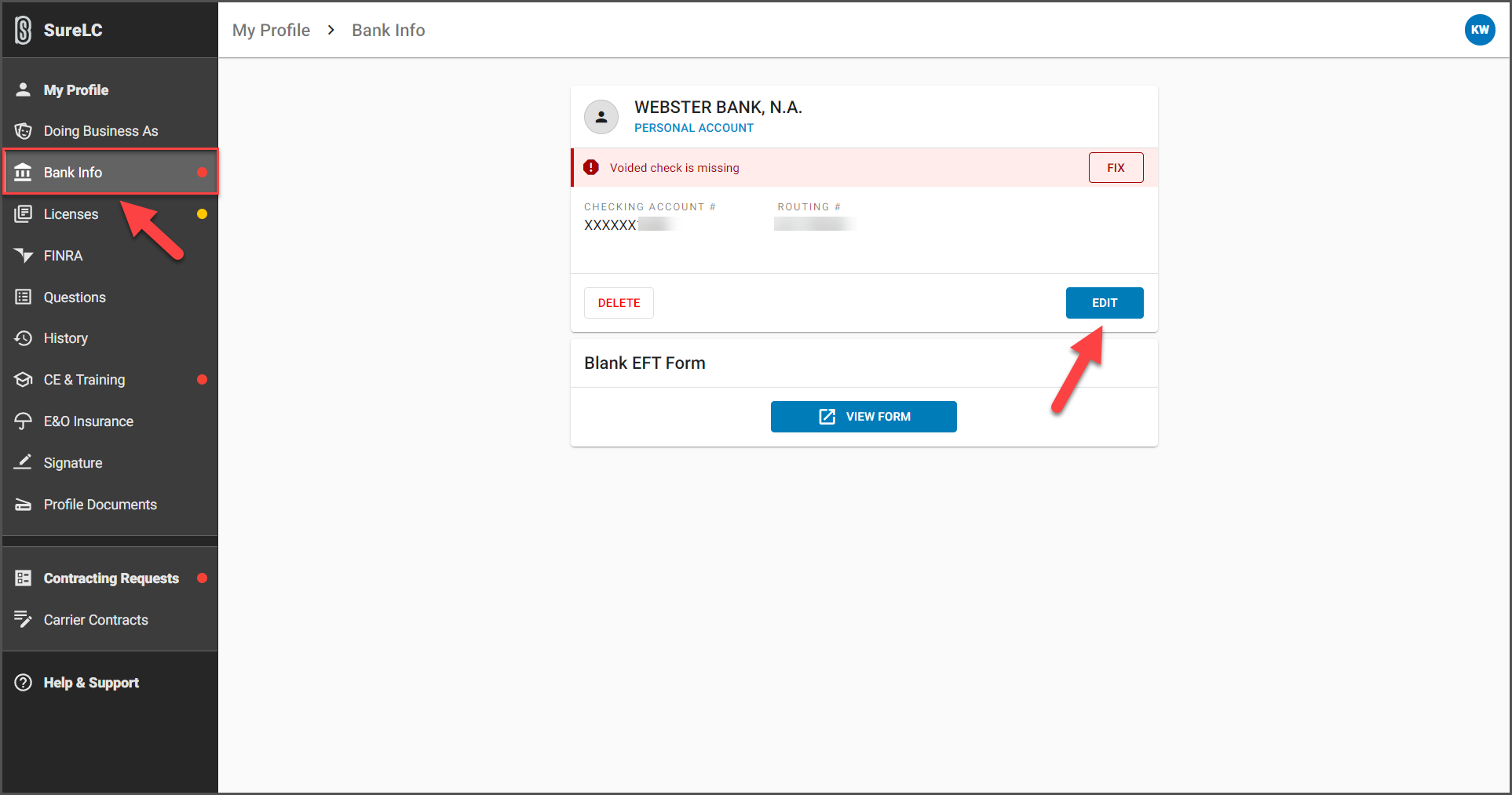Select Bank Info in sidebar
Screen dimensions: 1512x795
pos(110,172)
